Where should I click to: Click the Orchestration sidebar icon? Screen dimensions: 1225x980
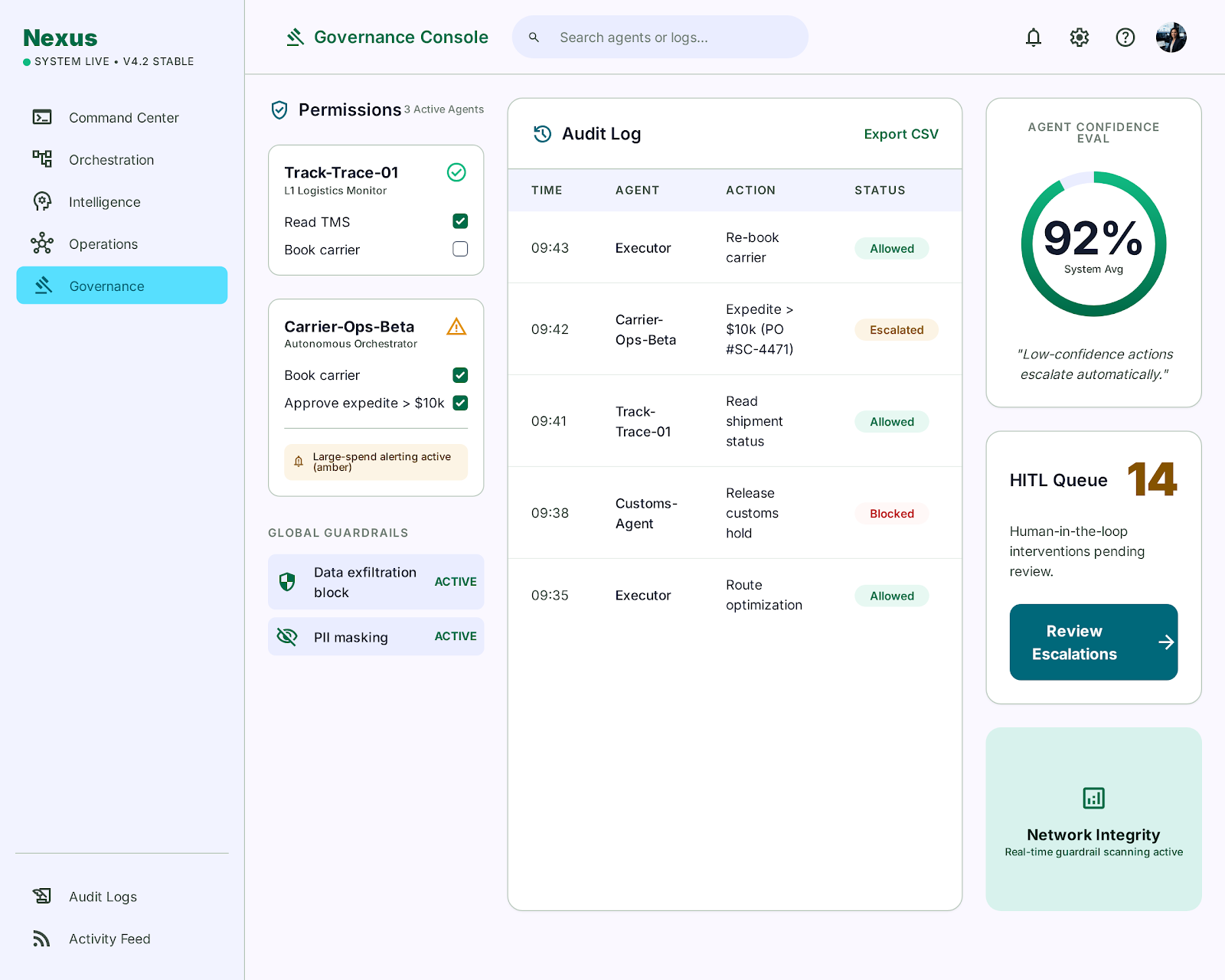[x=42, y=159]
